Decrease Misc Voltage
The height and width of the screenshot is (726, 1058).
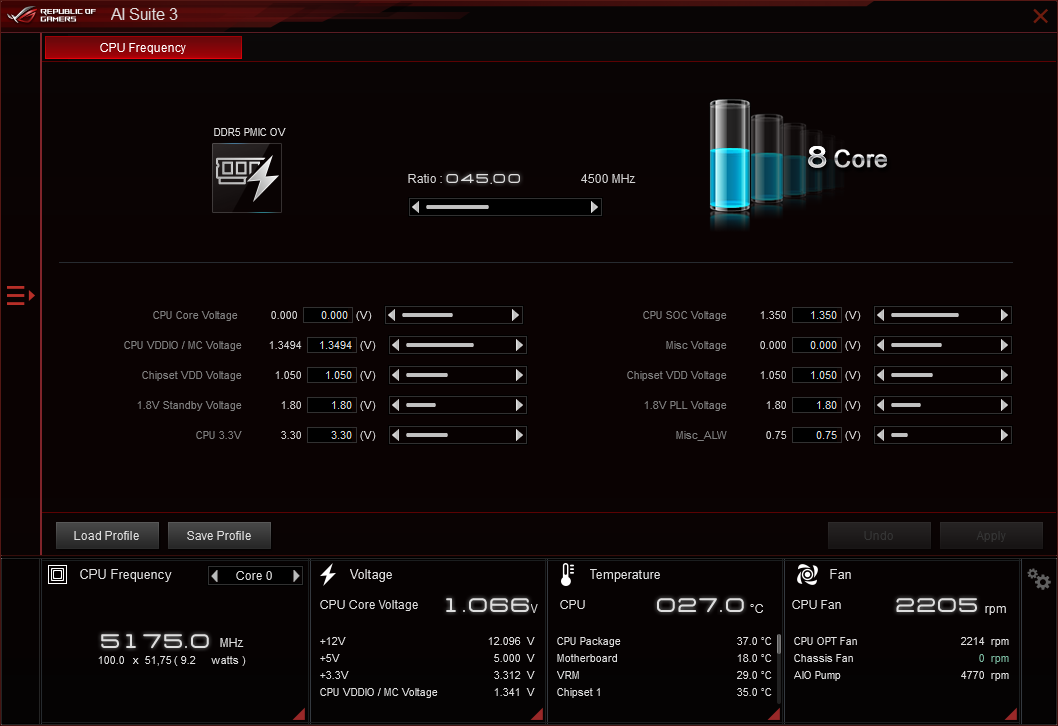tap(880, 345)
